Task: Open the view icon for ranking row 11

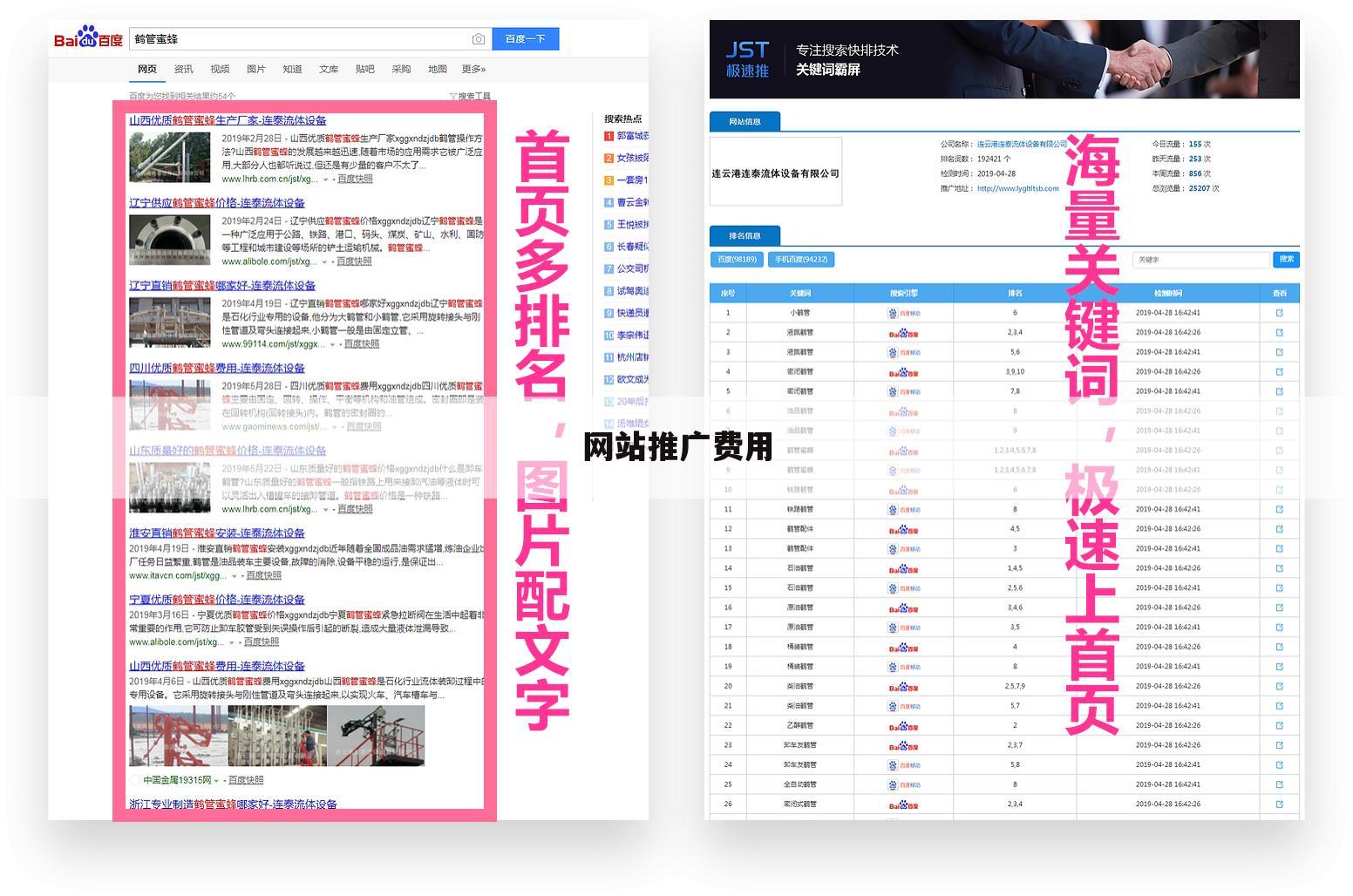Action: [1279, 509]
